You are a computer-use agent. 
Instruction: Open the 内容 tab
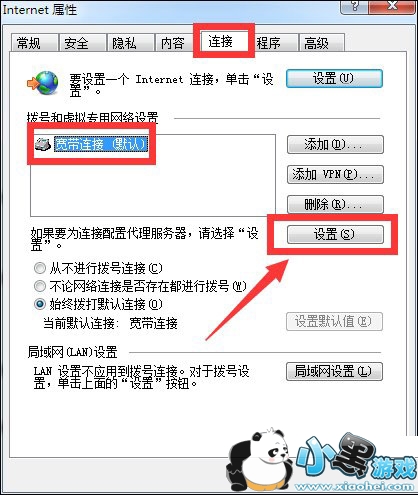click(172, 43)
